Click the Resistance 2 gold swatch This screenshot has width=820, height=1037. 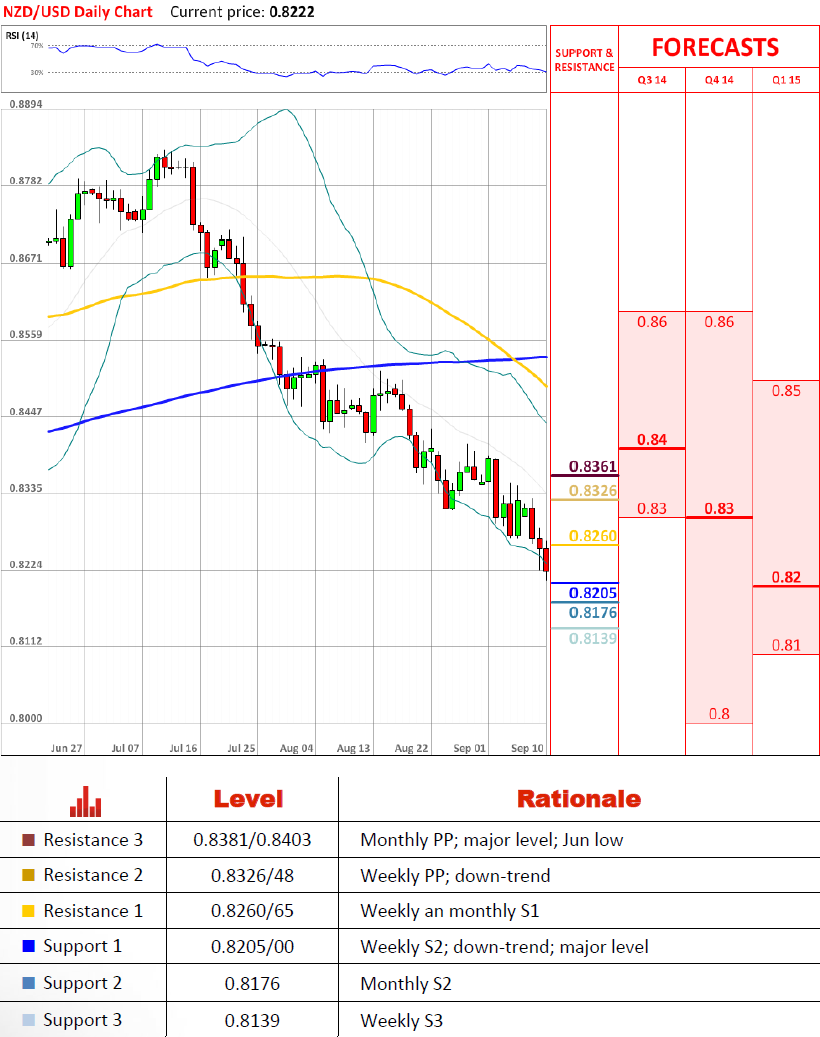pyautogui.click(x=28, y=875)
